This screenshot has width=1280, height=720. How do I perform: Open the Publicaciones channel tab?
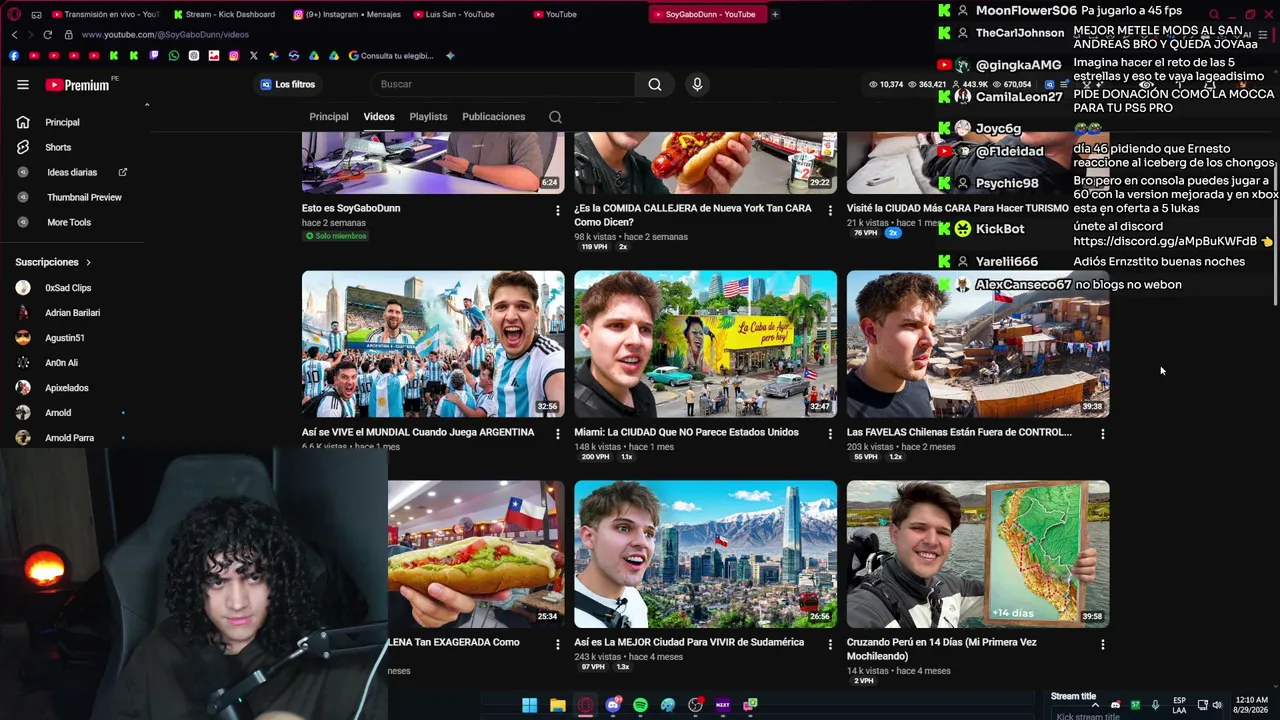(x=493, y=117)
